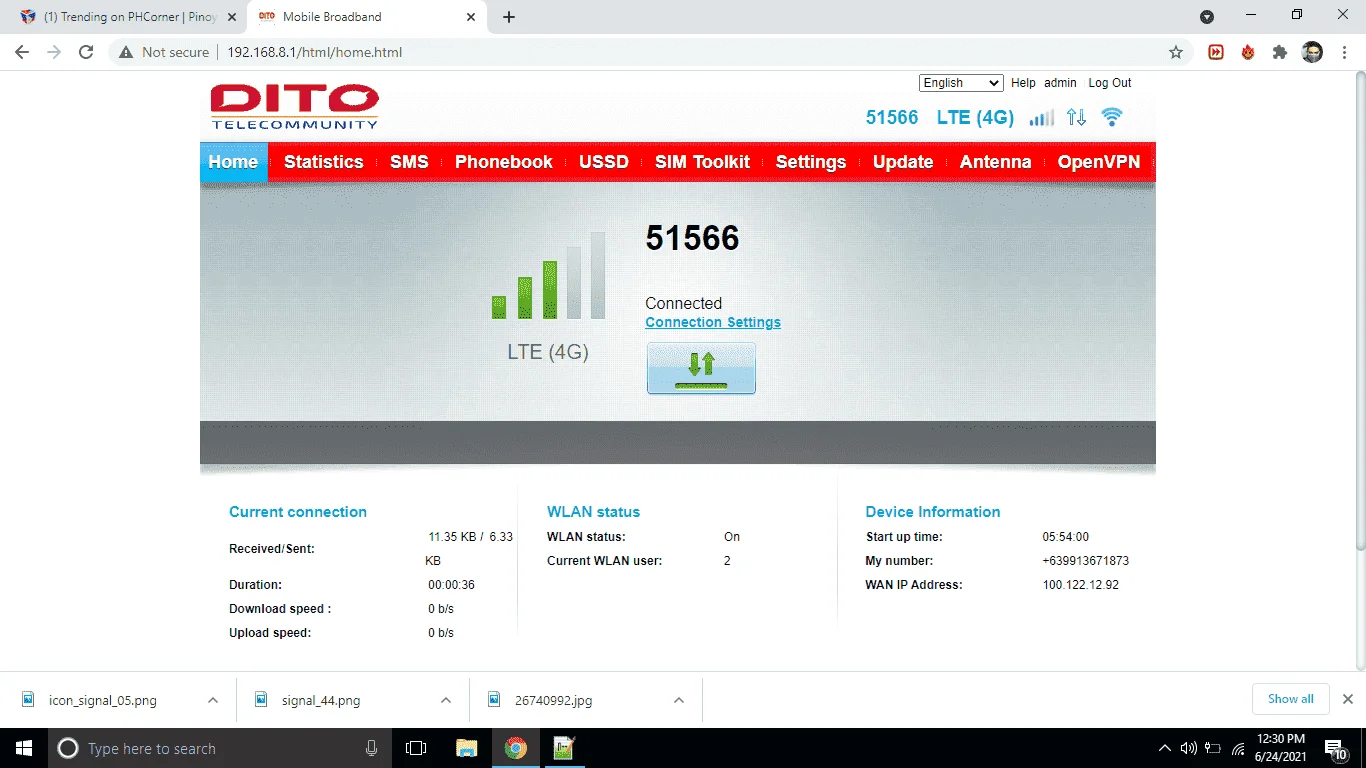1366x768 pixels.
Task: Click the Windows taskbar search box
Action: point(218,748)
